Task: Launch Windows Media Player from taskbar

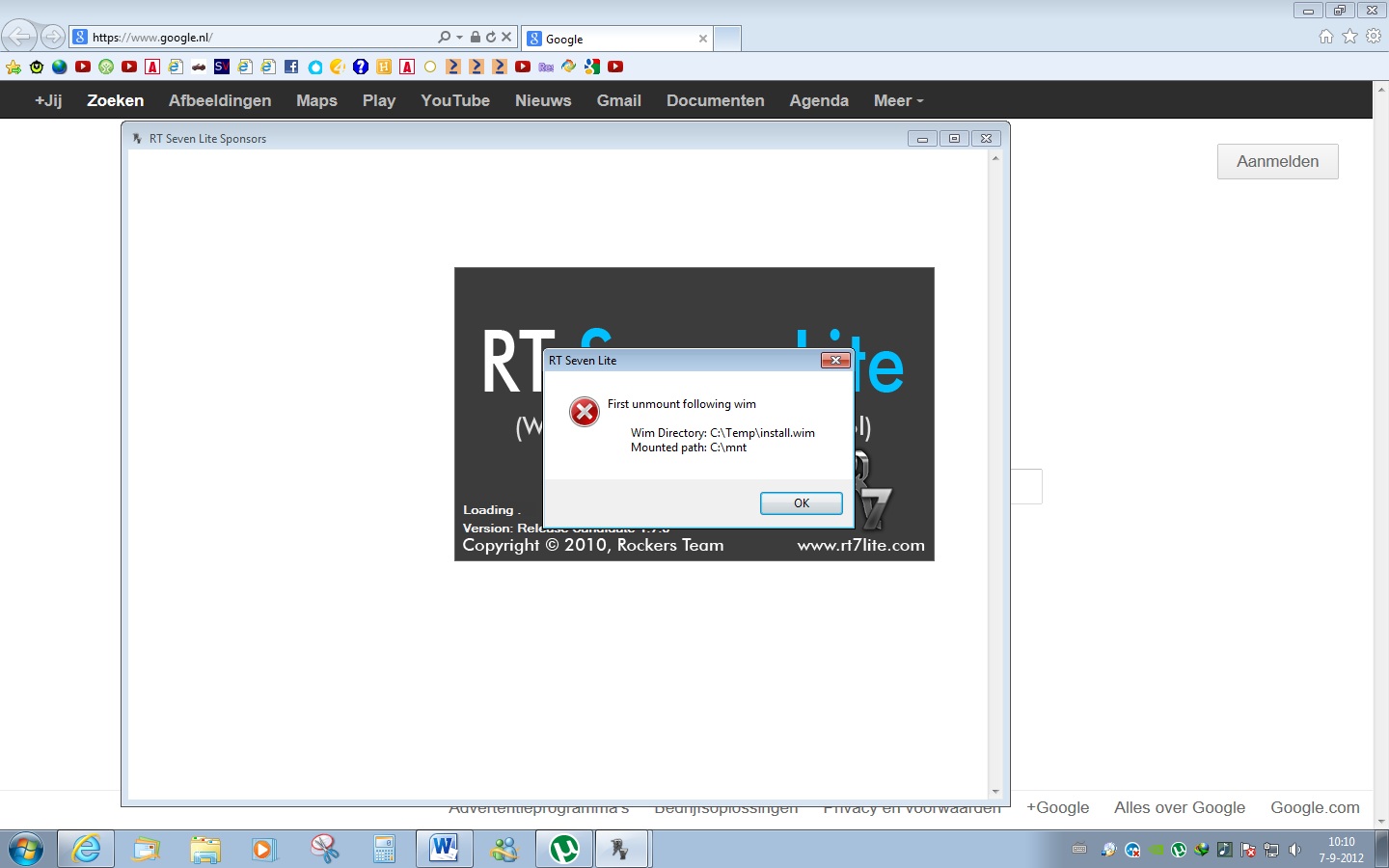Action: click(x=263, y=850)
